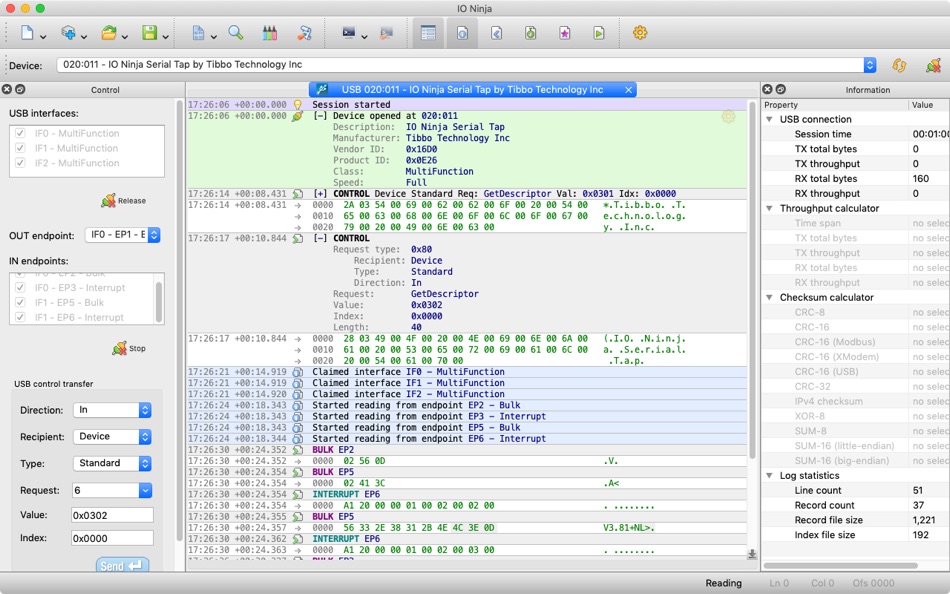Expand the CONTROL GetDescriptor 0x0301 record

click(320, 194)
